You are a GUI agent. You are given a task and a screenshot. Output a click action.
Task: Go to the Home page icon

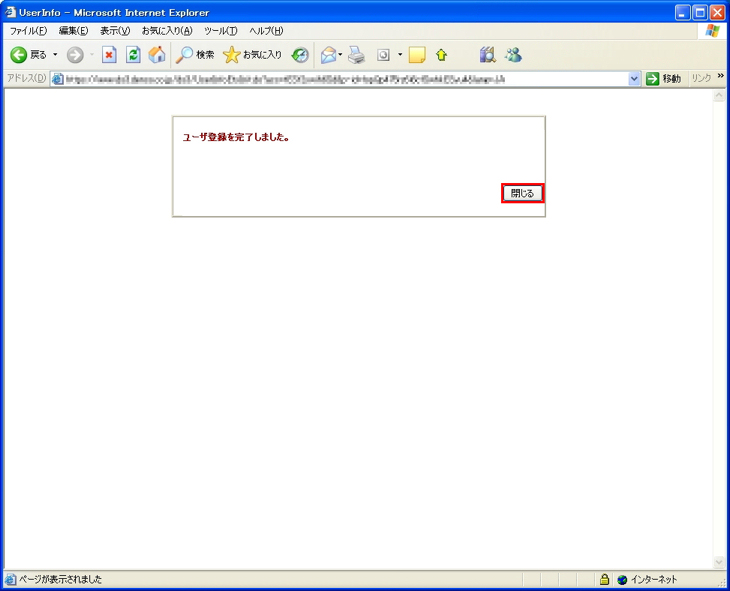(157, 55)
